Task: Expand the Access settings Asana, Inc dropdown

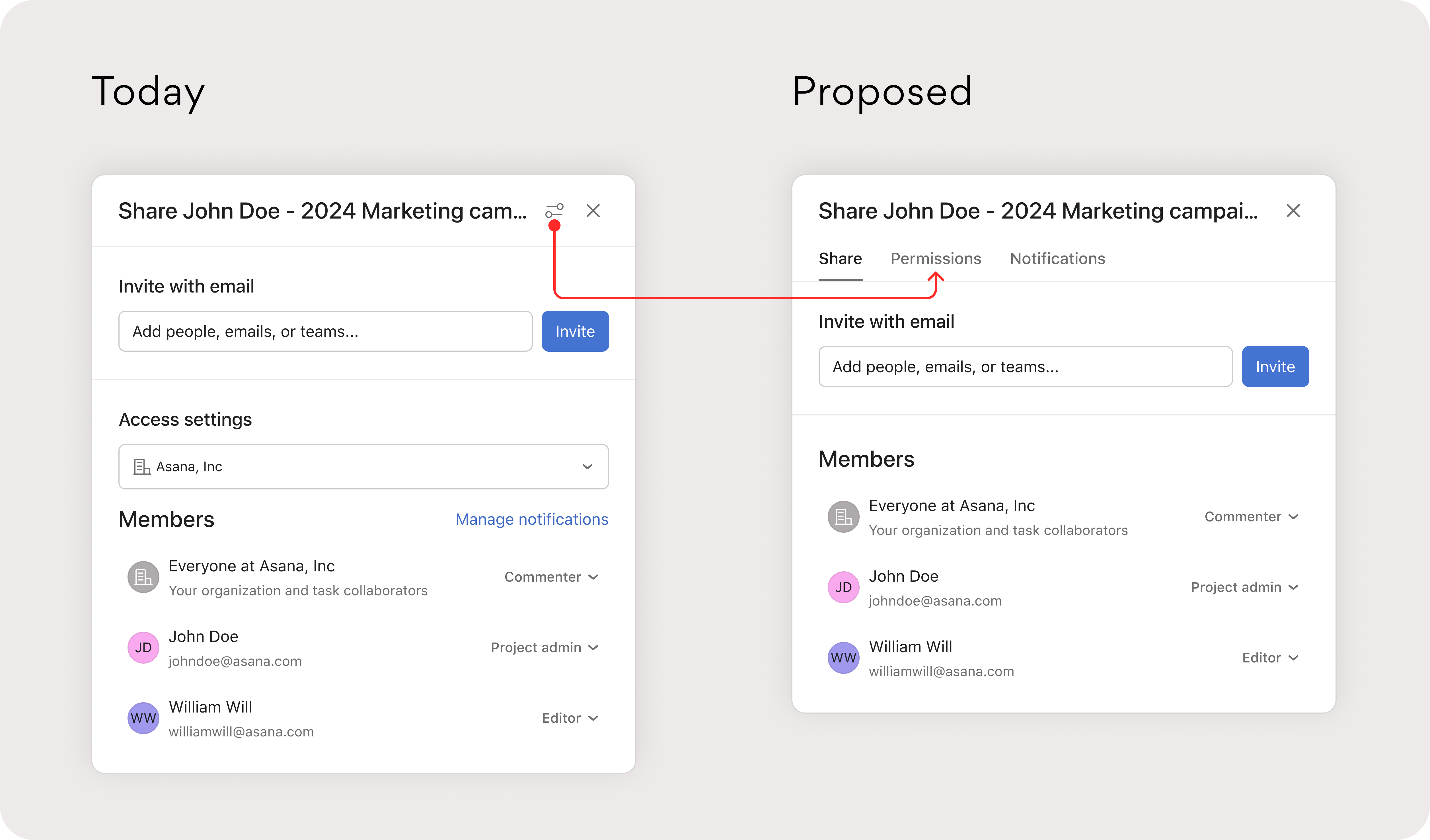Action: pos(587,466)
